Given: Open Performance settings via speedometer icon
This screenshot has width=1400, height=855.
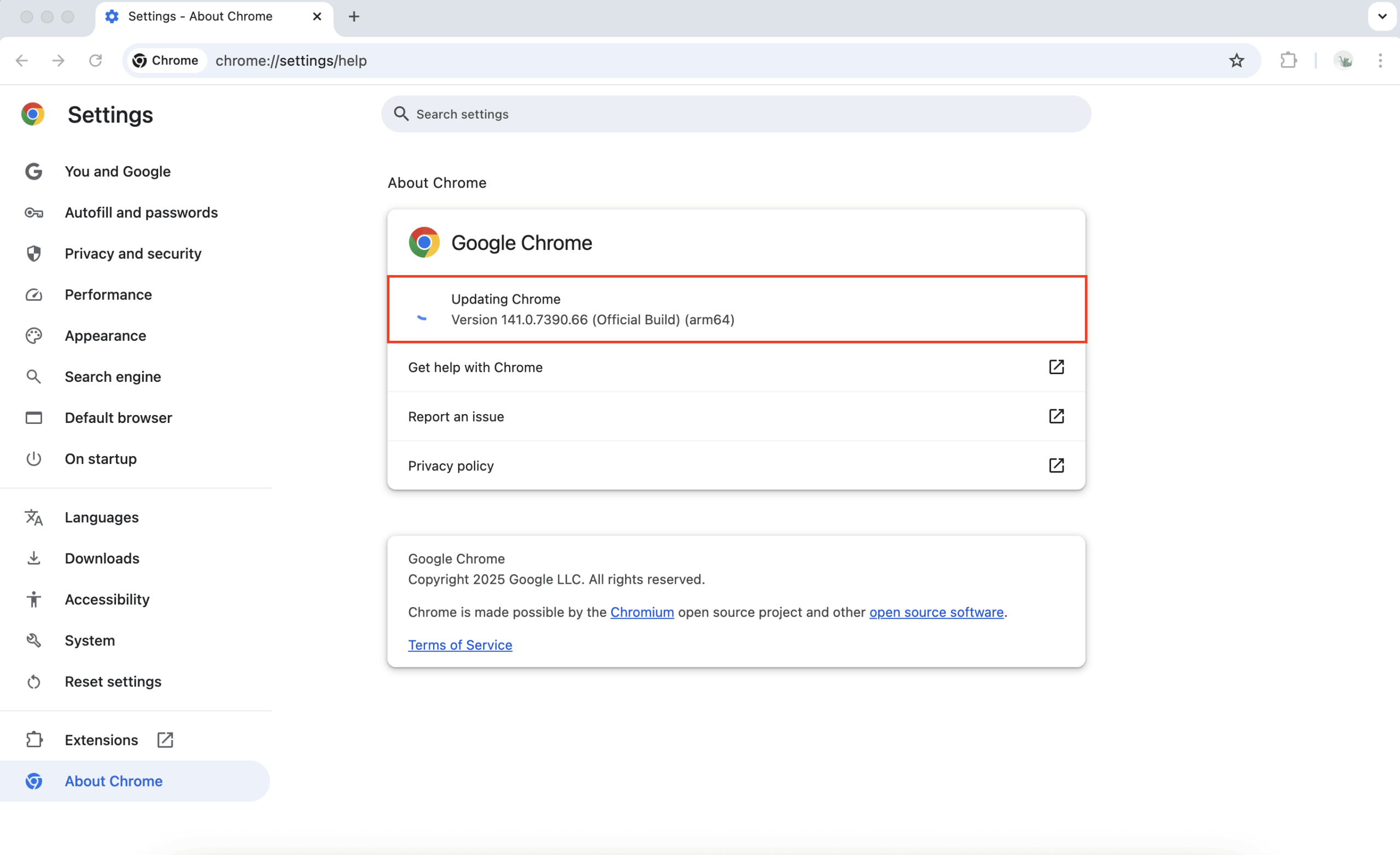Looking at the screenshot, I should (x=33, y=294).
